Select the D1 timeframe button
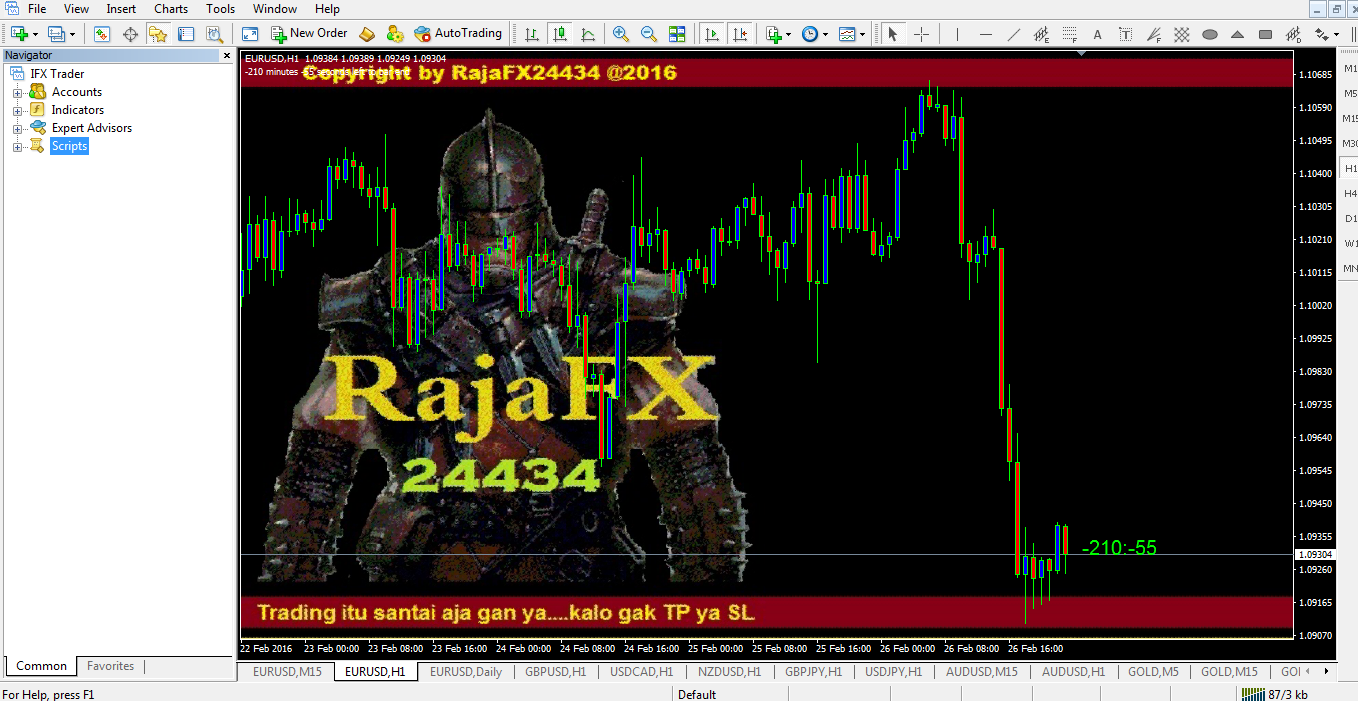1358x701 pixels. point(1350,218)
